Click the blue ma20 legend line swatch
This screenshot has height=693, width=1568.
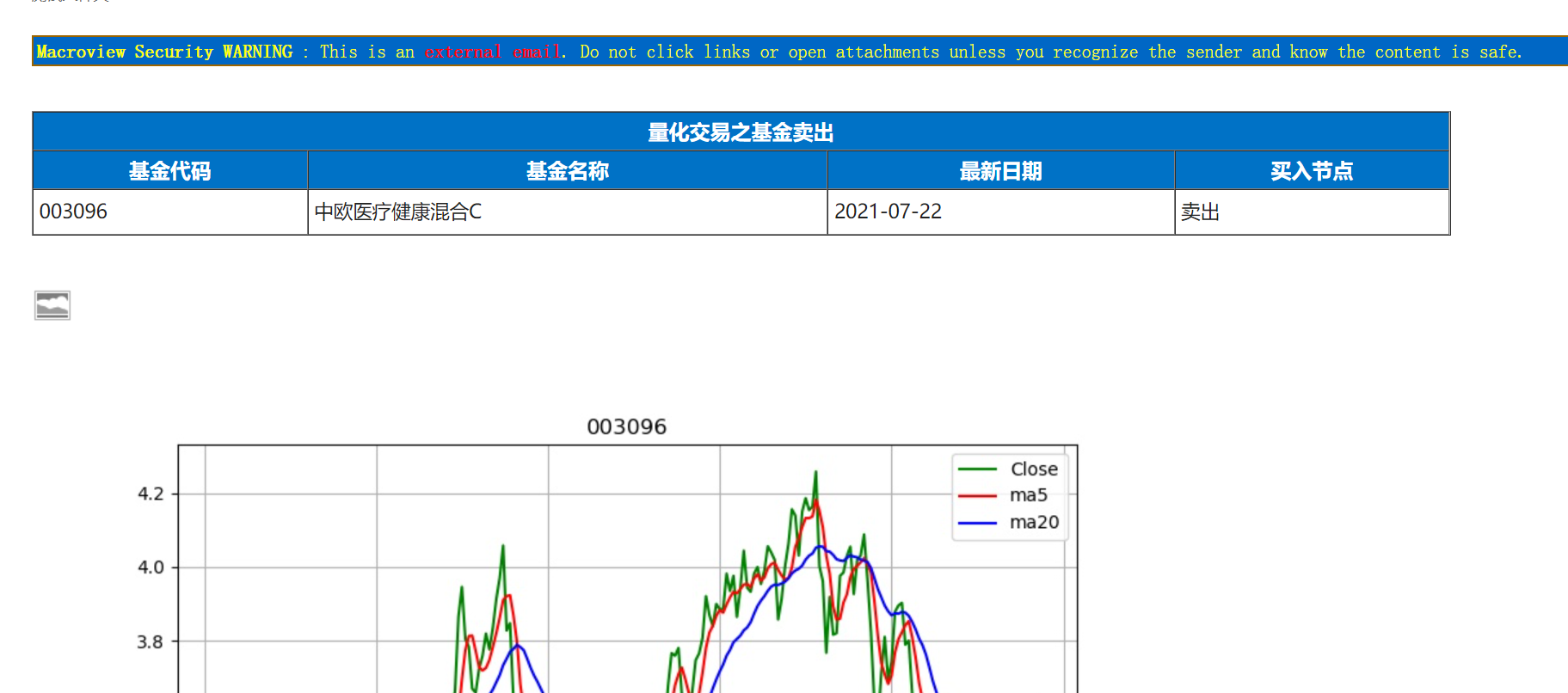tap(977, 523)
